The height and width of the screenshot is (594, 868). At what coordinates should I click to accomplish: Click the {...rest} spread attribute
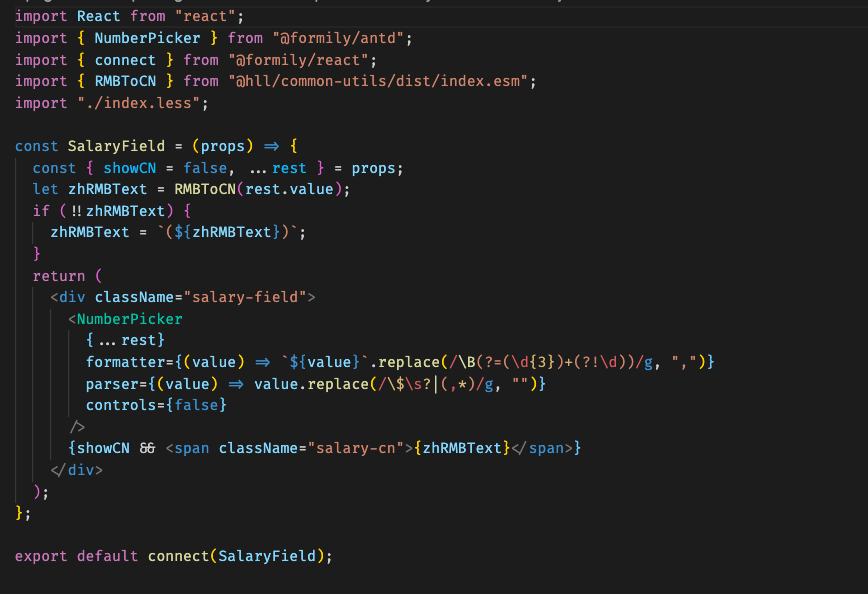click(125, 340)
